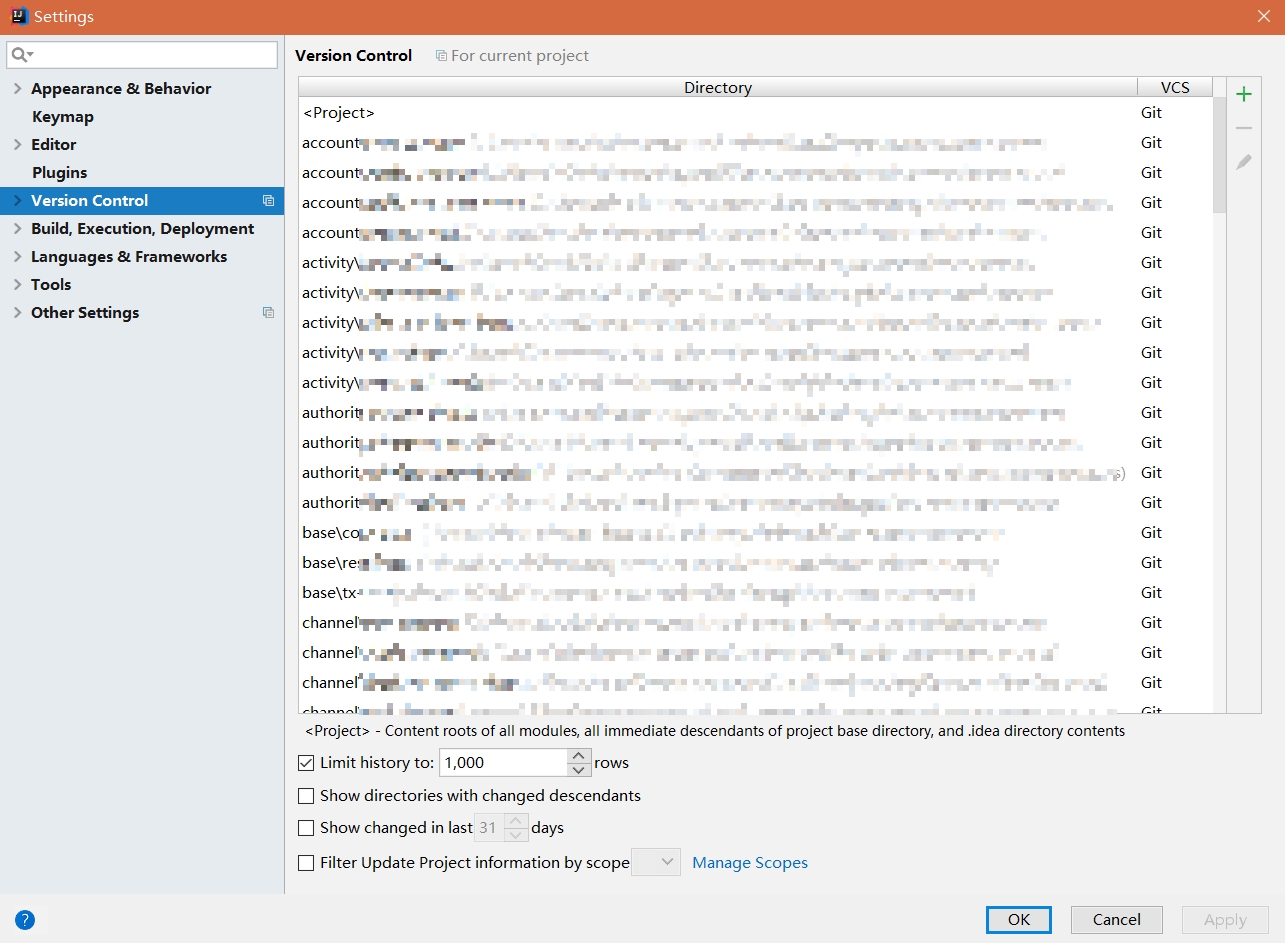The image size is (1285, 943).
Task: Click the minus remove mapping icon
Action: [x=1243, y=128]
